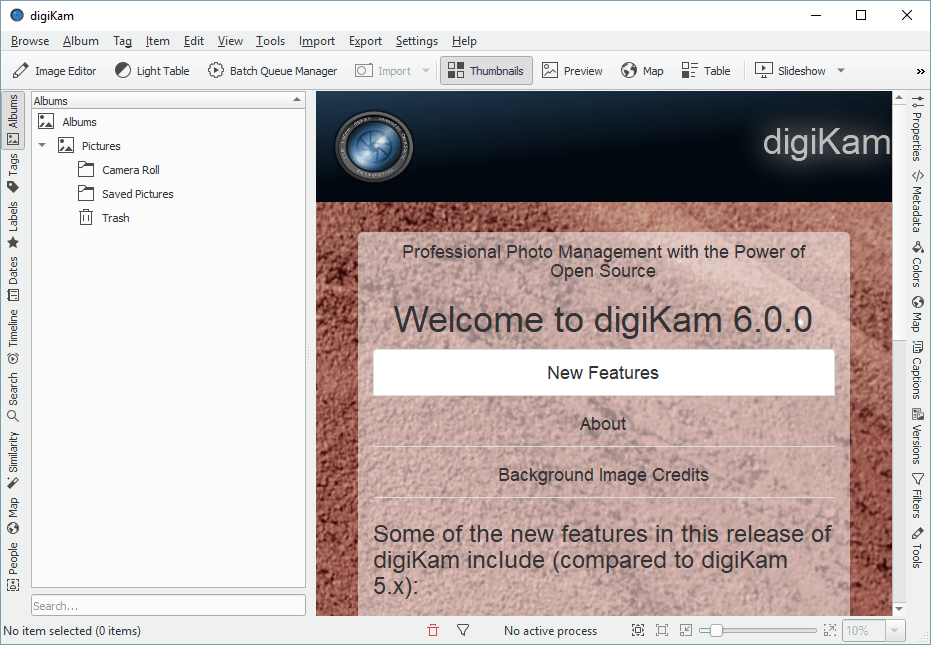The image size is (931, 645).
Task: Switch to Table view mode
Action: click(x=706, y=71)
